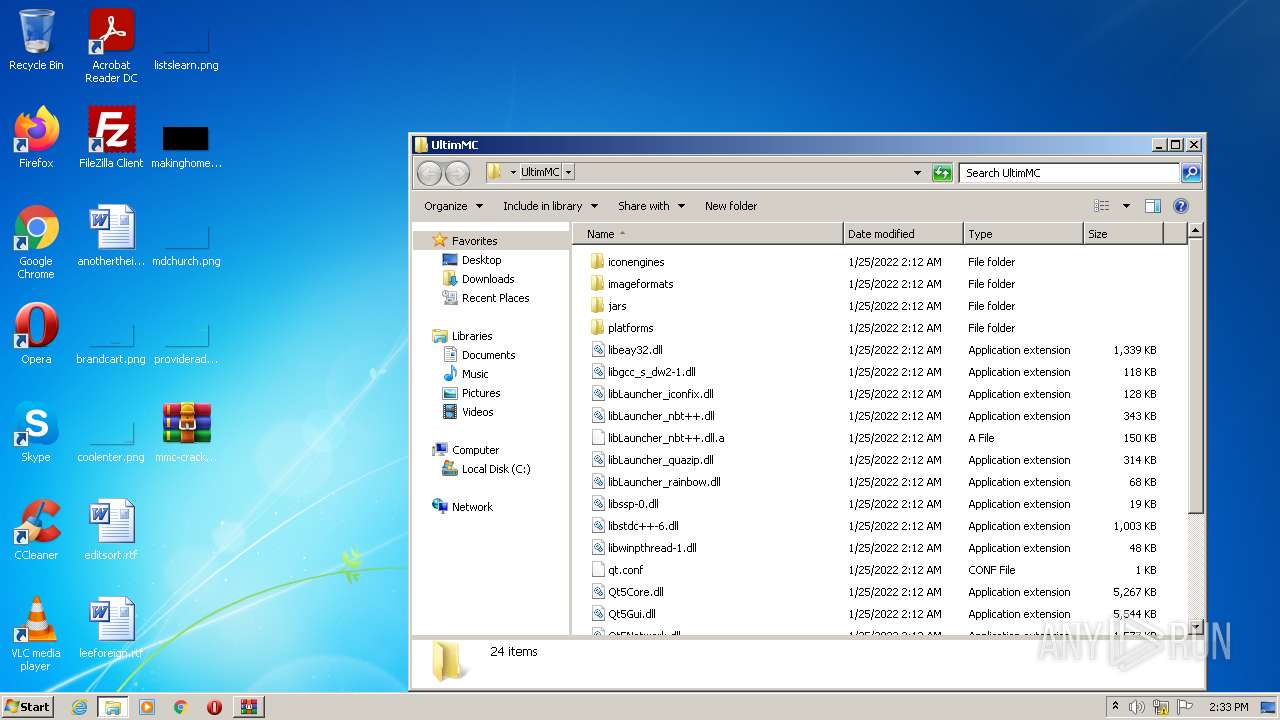Image resolution: width=1280 pixels, height=720 pixels.
Task: Select editsort.rtf document on desktop
Action: 111,530
